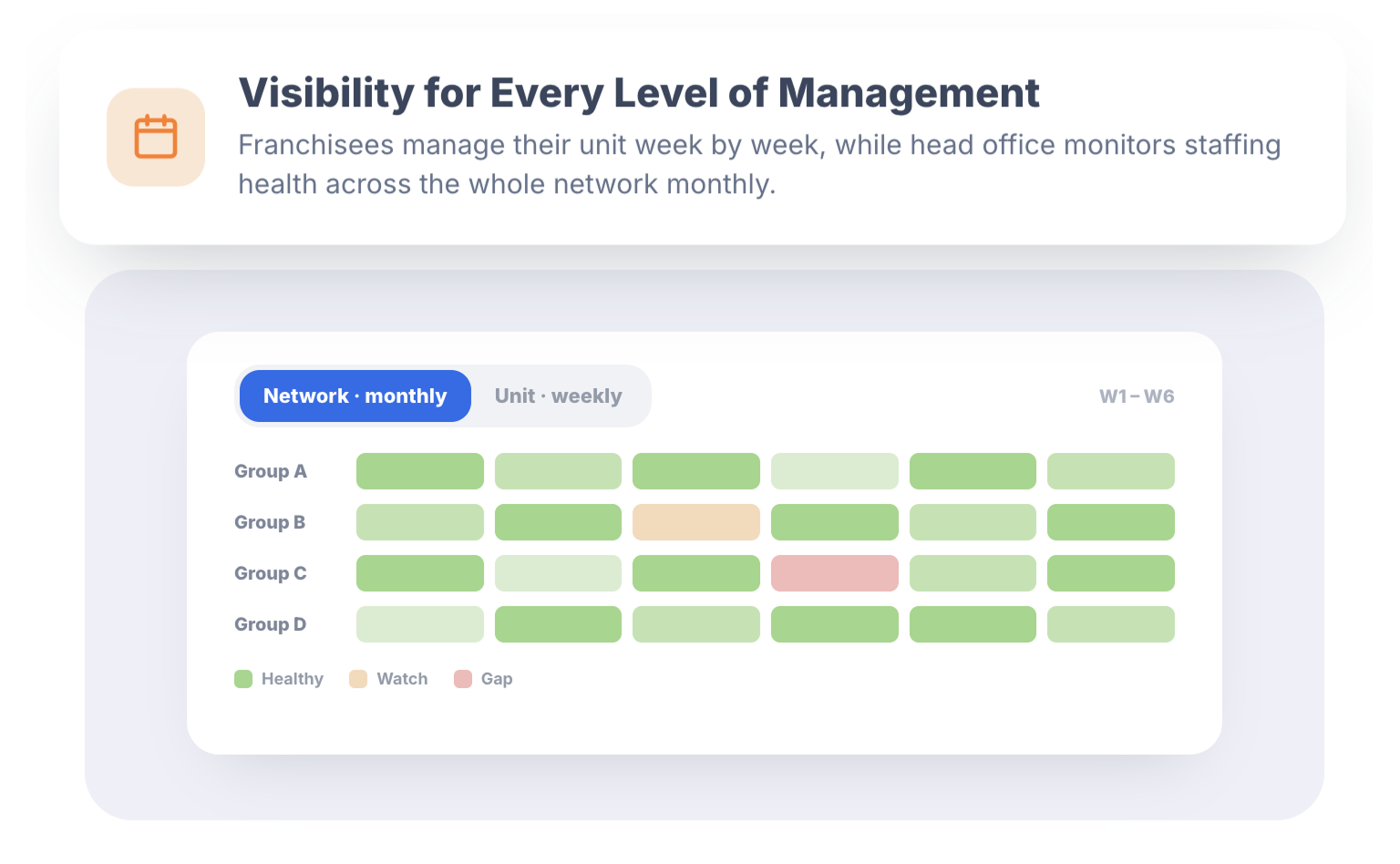Select the Group B row label

(270, 522)
